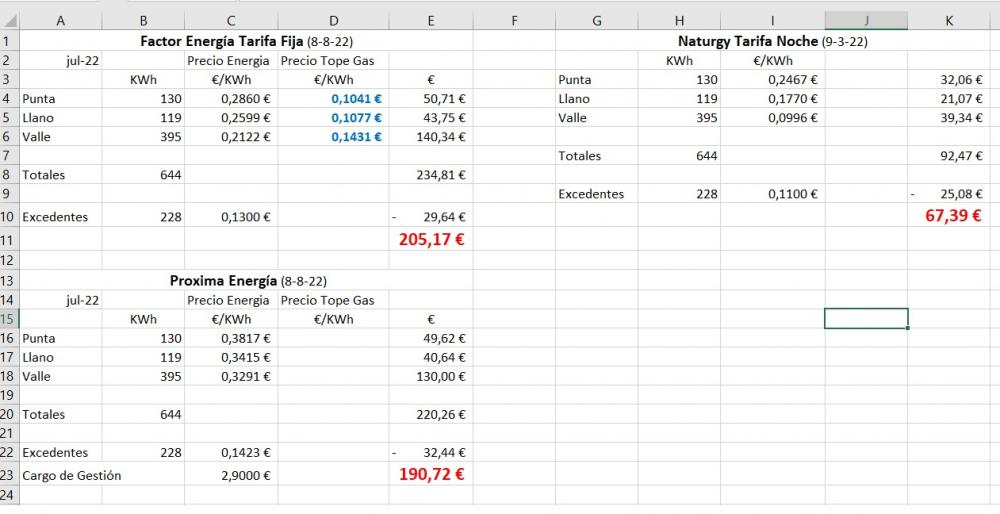Click the title 'Naturgy Tarifa Noche'
This screenshot has height=514, width=1000.
point(747,41)
